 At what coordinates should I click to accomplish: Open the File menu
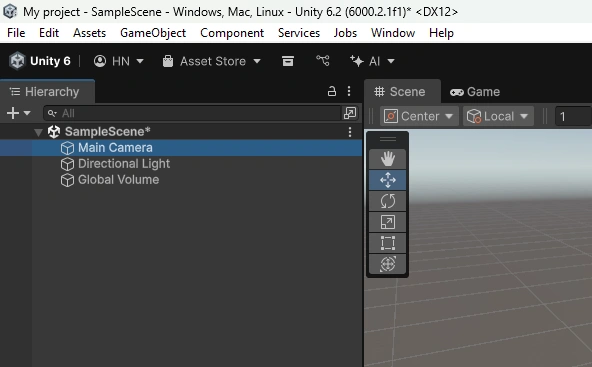point(16,33)
